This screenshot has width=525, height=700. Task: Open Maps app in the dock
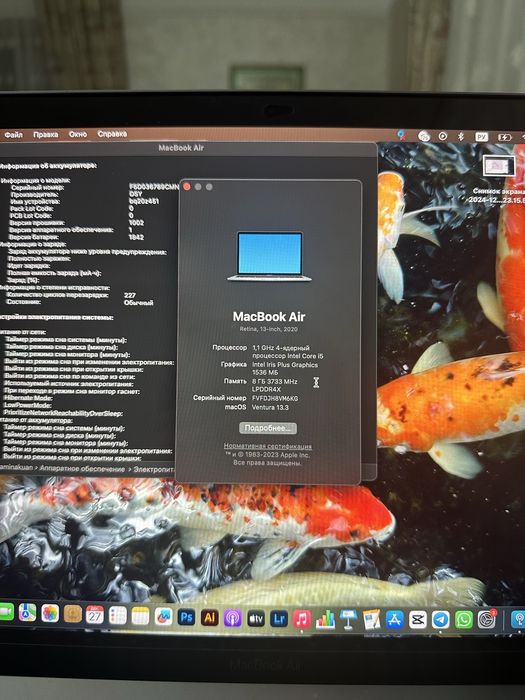27,612
